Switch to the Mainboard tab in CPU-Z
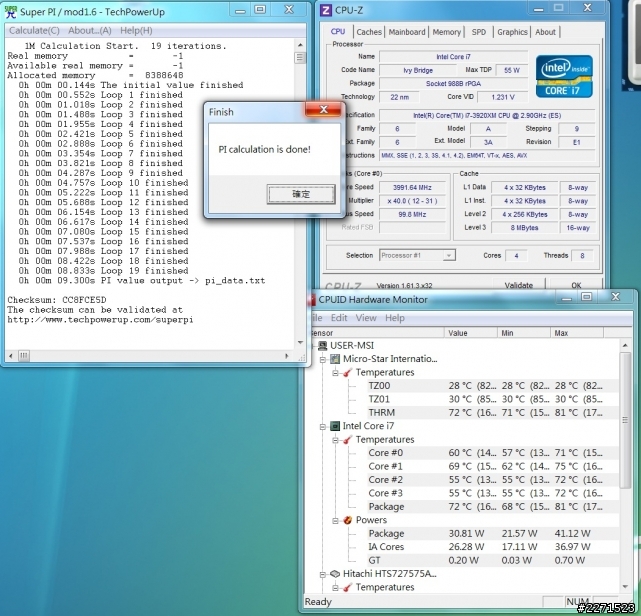This screenshot has height=616, width=641. tap(406, 32)
